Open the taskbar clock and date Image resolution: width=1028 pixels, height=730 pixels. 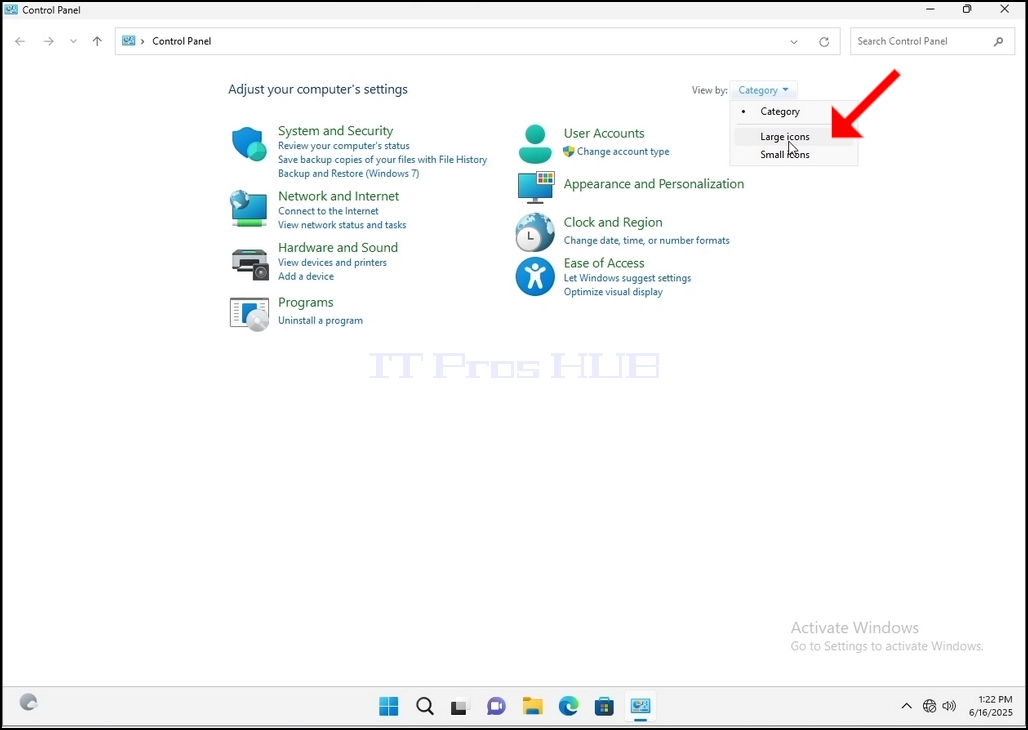click(x=991, y=706)
